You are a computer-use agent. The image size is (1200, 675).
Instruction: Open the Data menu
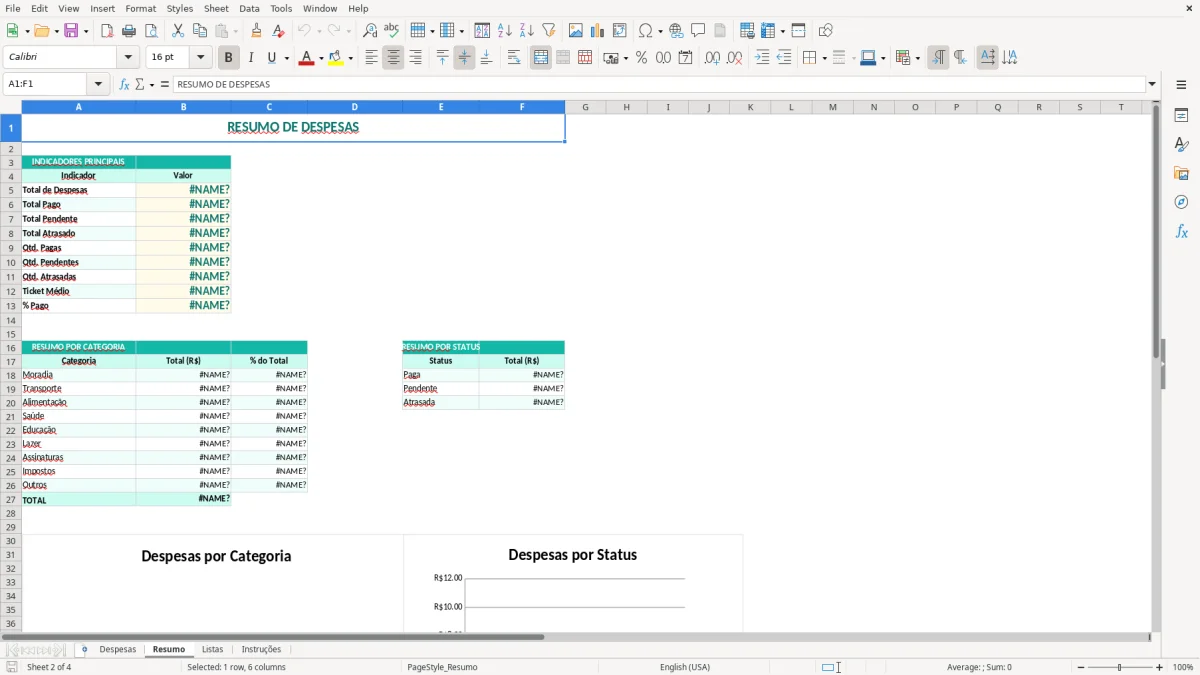tap(249, 8)
